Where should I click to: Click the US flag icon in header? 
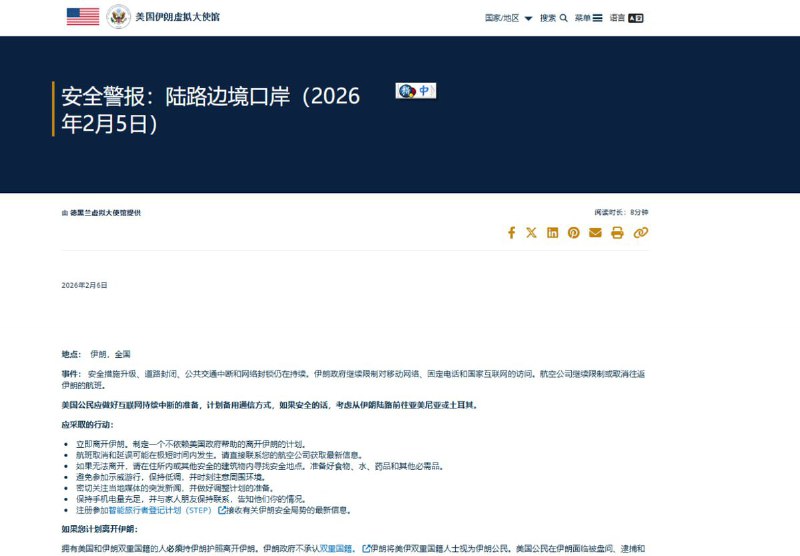point(83,17)
